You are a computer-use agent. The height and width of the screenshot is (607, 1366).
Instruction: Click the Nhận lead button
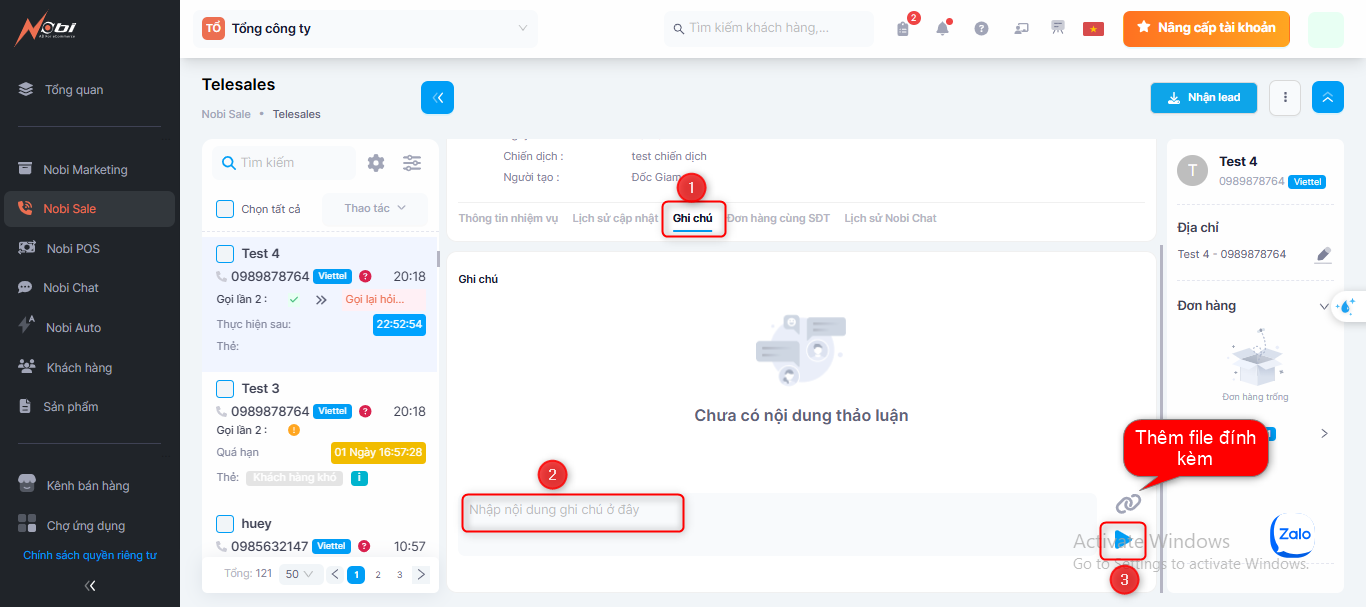coord(1203,98)
